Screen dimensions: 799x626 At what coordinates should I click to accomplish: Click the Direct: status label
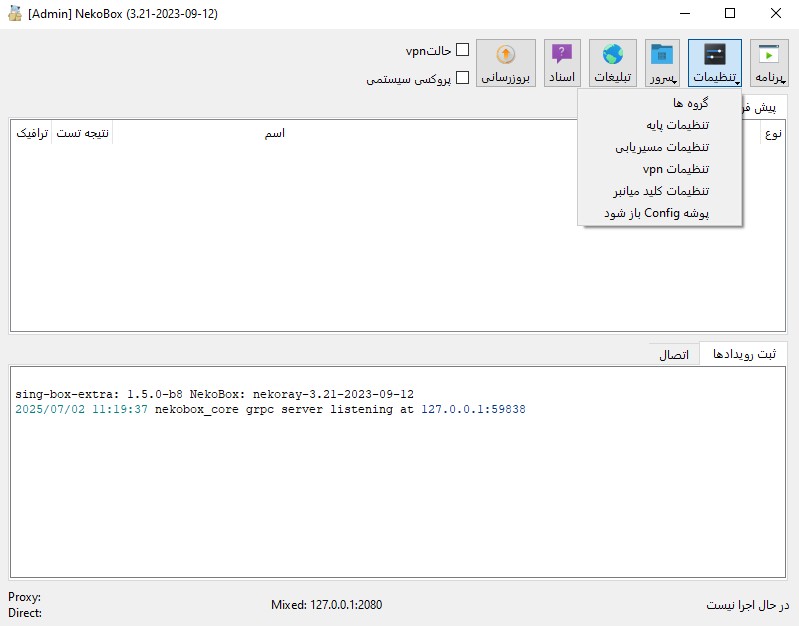tap(24, 613)
